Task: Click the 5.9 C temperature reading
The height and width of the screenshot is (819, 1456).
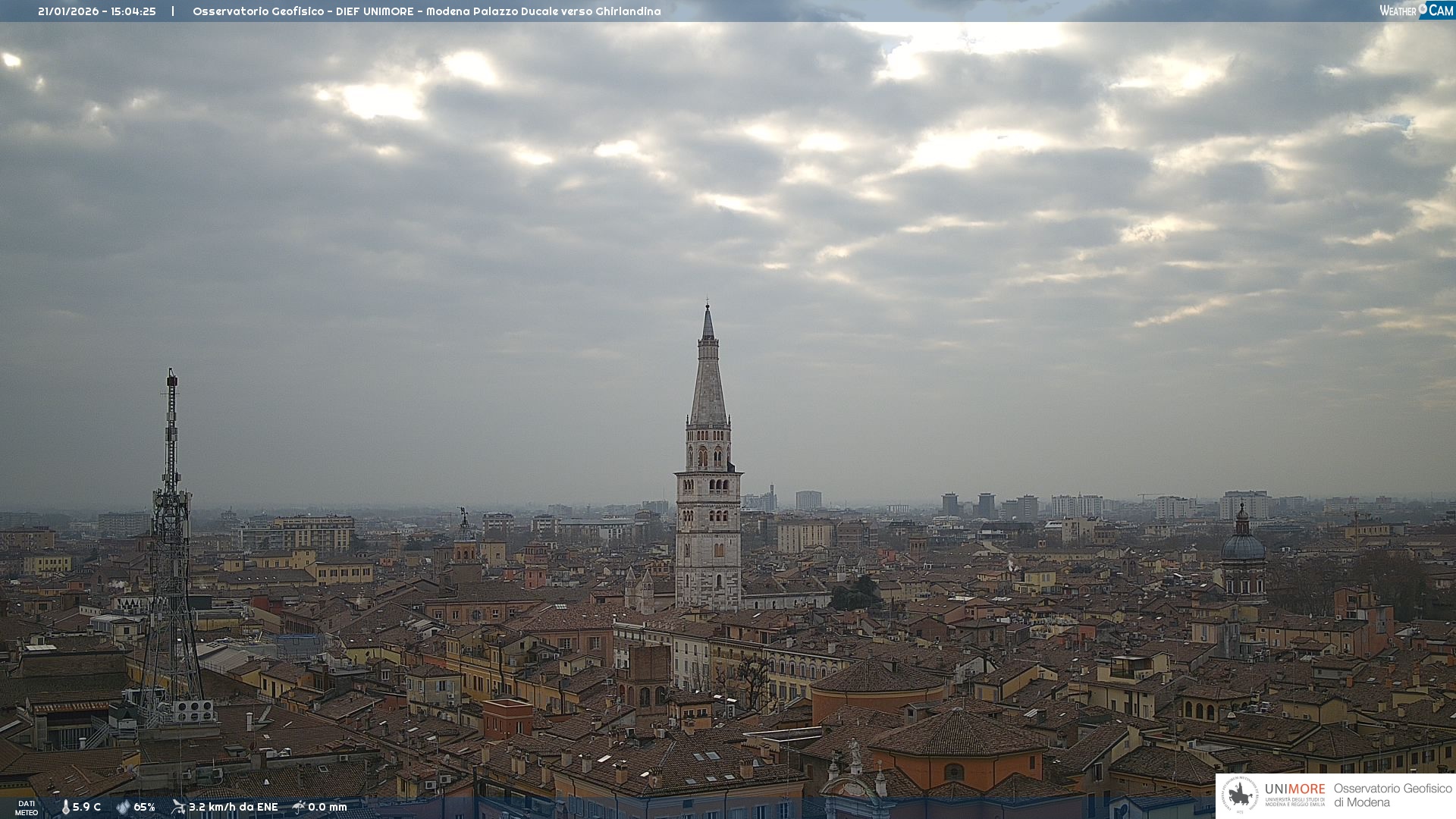Action: [86, 807]
